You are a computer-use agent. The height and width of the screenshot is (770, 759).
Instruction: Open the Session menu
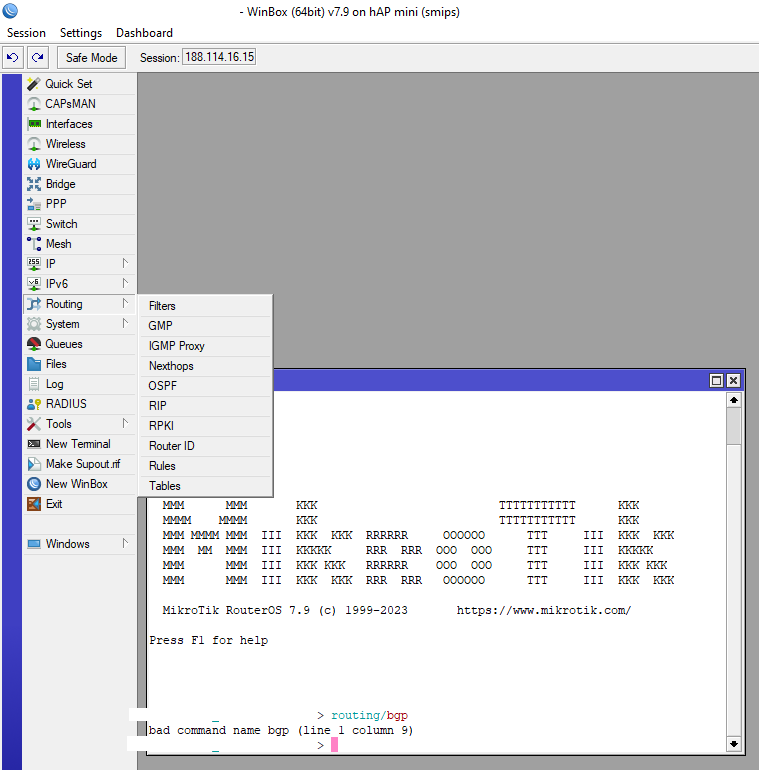click(x=27, y=33)
